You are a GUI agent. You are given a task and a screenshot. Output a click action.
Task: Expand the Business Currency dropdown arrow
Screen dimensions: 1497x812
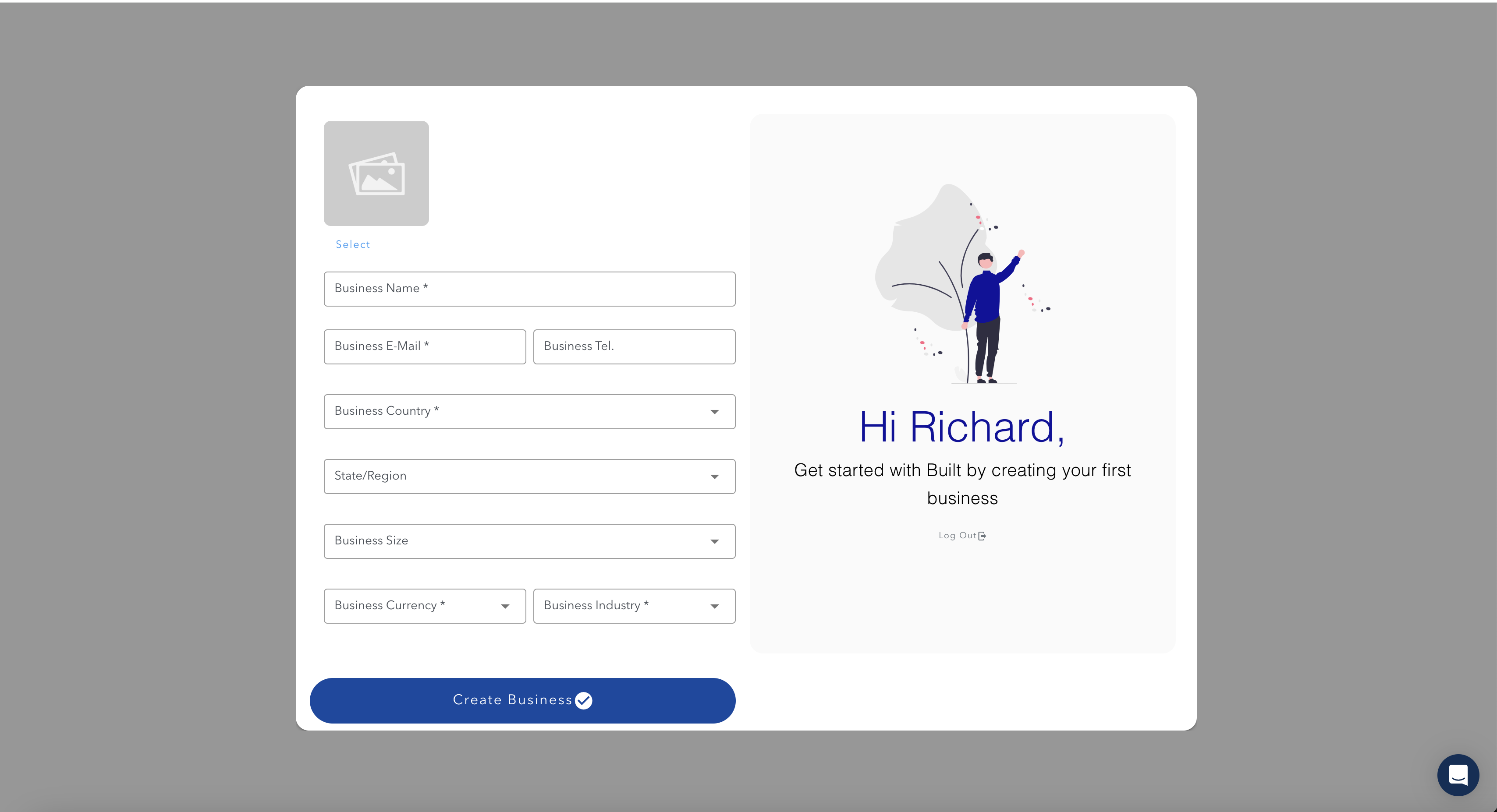pos(505,607)
